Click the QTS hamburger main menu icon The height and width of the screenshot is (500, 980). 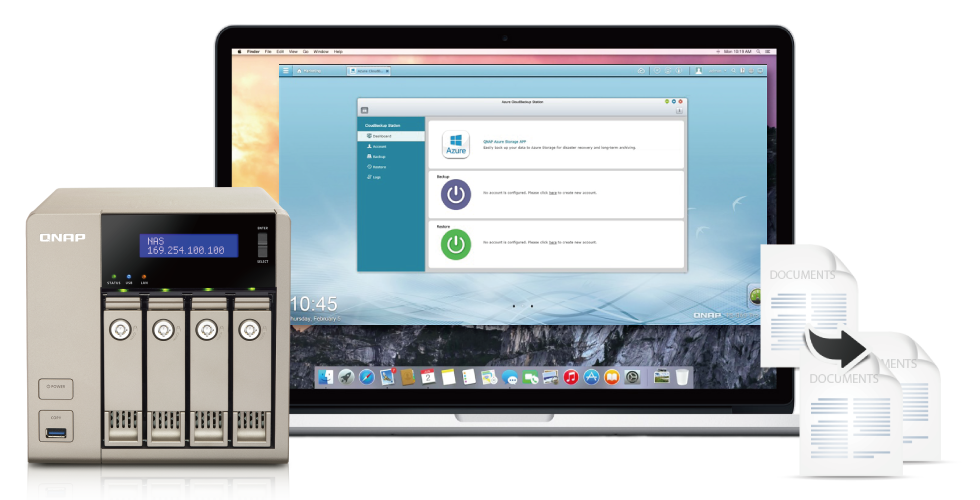point(286,71)
